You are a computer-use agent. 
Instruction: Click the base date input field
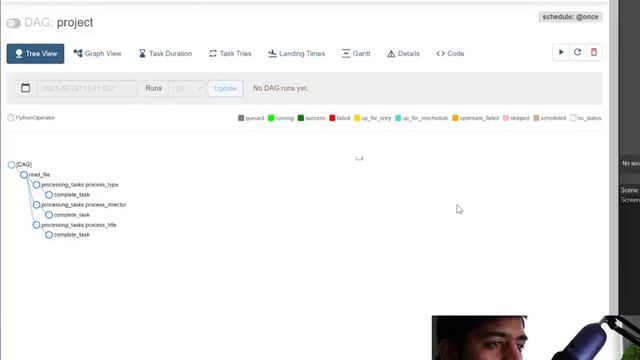(87, 88)
